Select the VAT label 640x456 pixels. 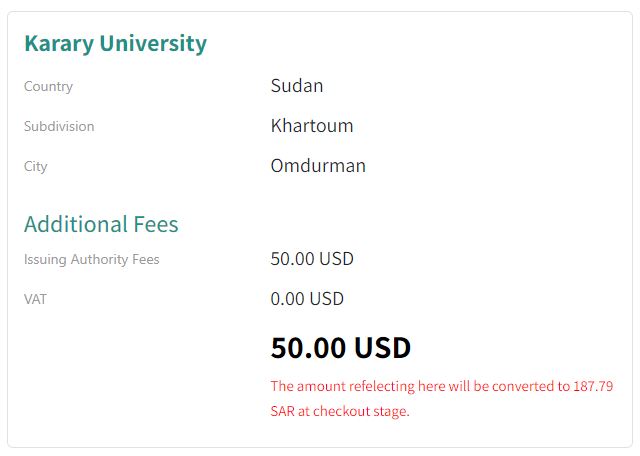tap(35, 299)
